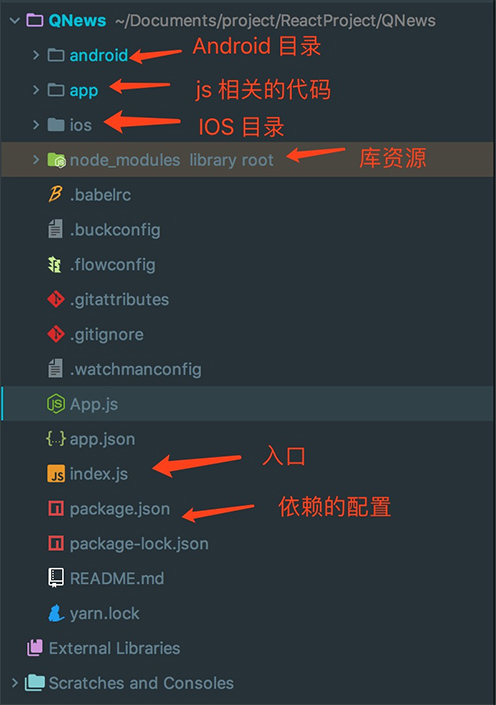Expand Scratches and Consoles node
This screenshot has width=496, height=705.
(15, 683)
